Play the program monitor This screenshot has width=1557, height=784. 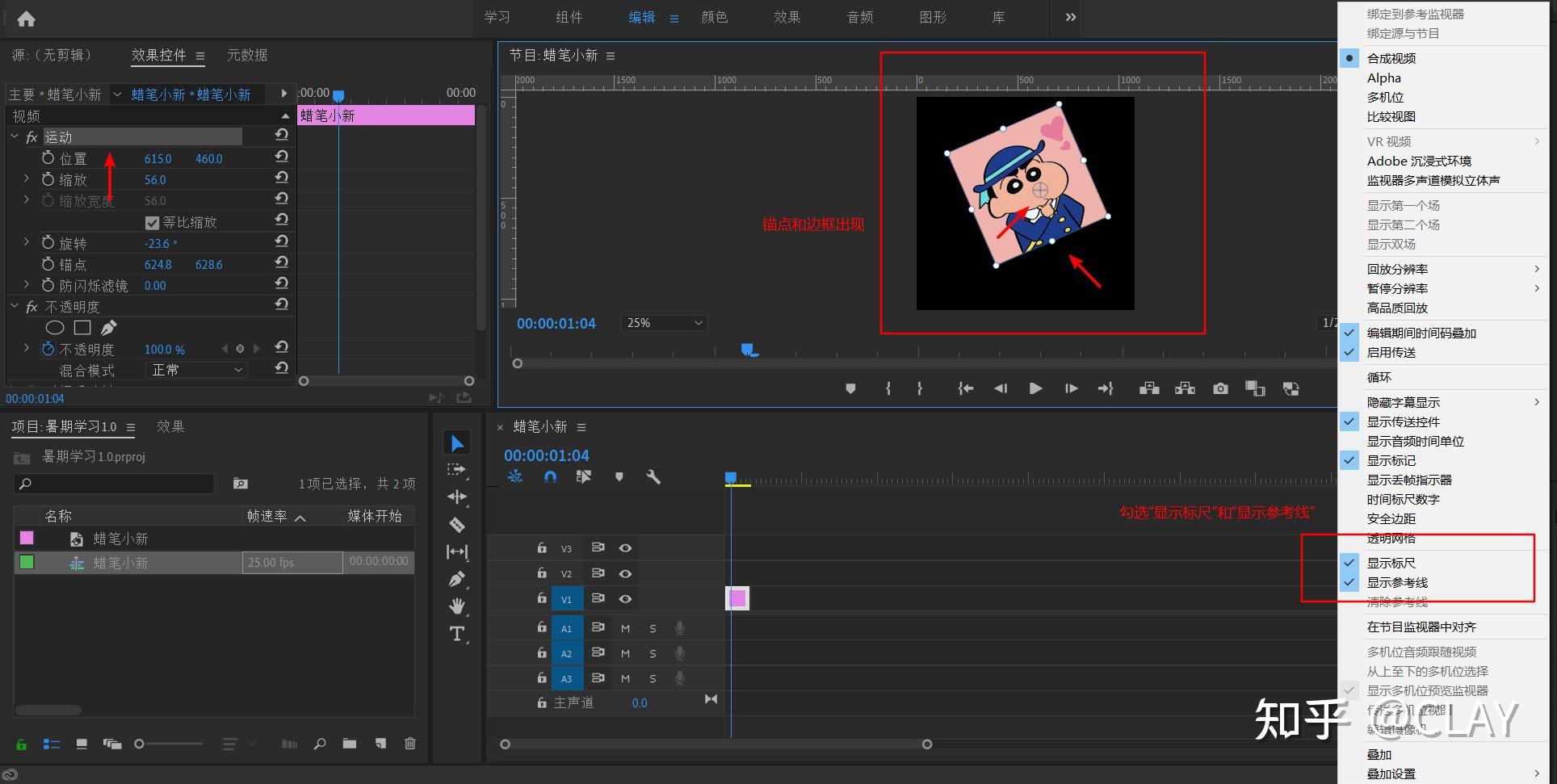(x=1035, y=389)
